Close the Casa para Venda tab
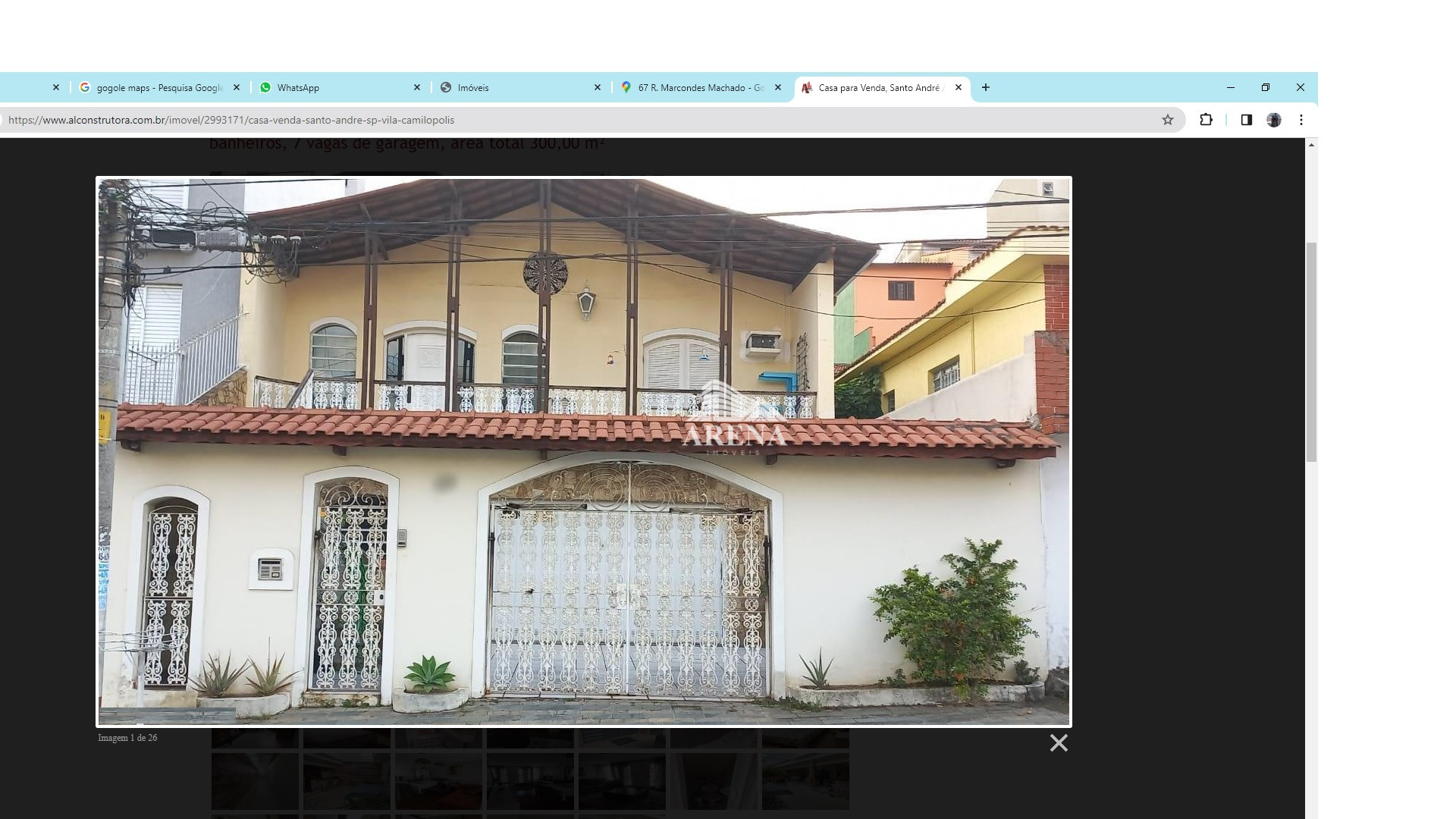This screenshot has height=819, width=1456. click(959, 88)
